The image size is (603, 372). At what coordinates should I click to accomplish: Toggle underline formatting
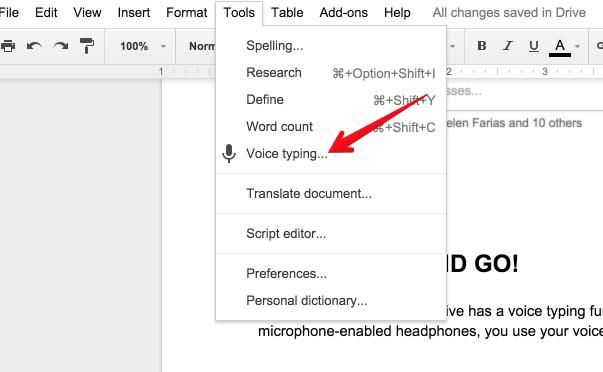point(533,46)
